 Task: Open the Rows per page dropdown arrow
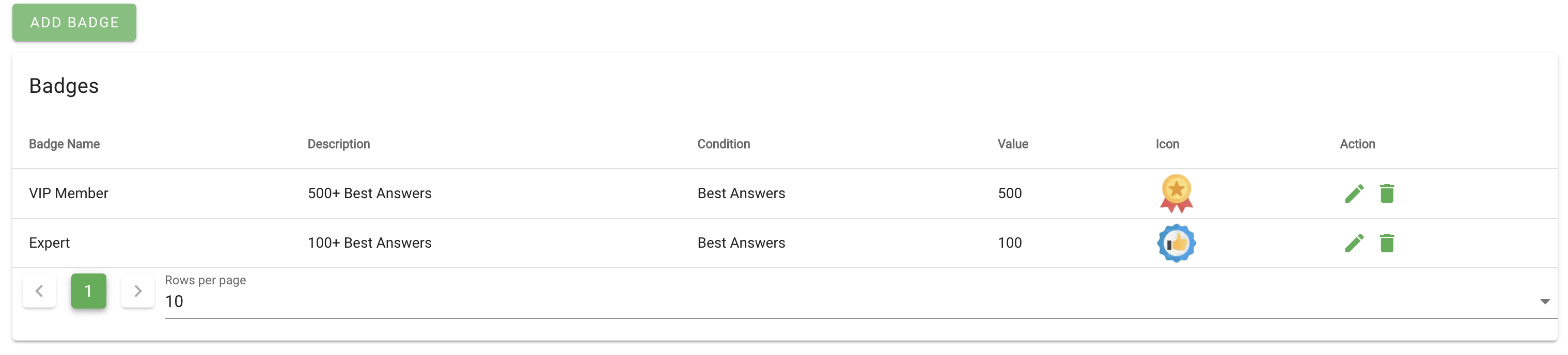tap(1544, 301)
